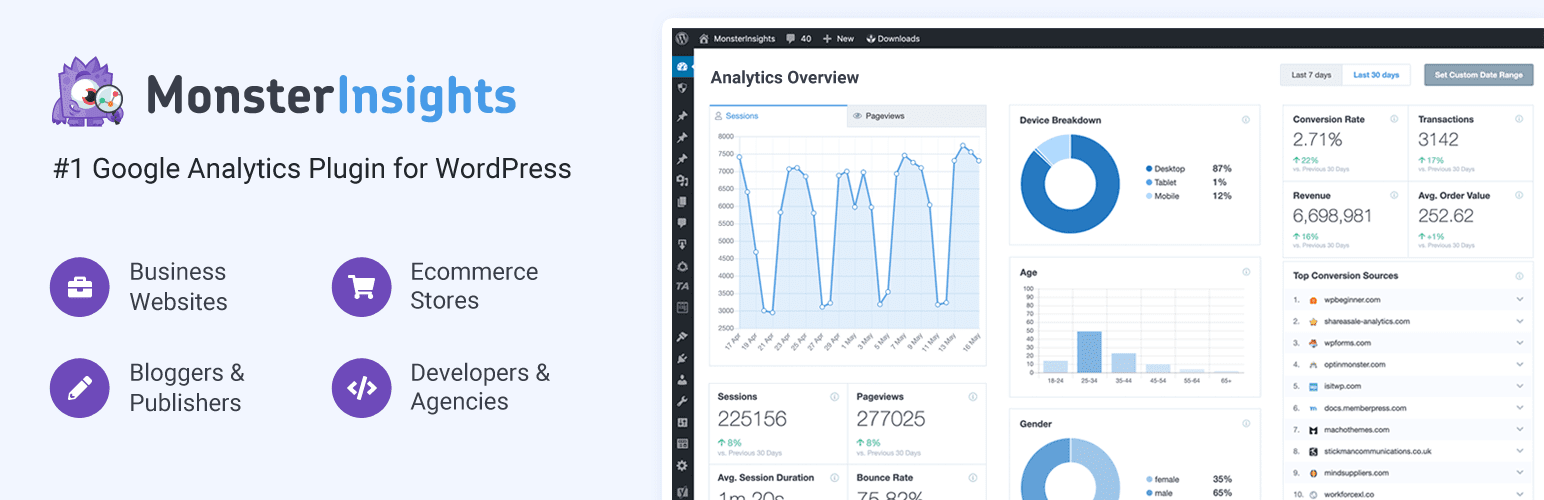Click the info icon on the Age chart
The height and width of the screenshot is (500, 1544).
click(x=1245, y=272)
